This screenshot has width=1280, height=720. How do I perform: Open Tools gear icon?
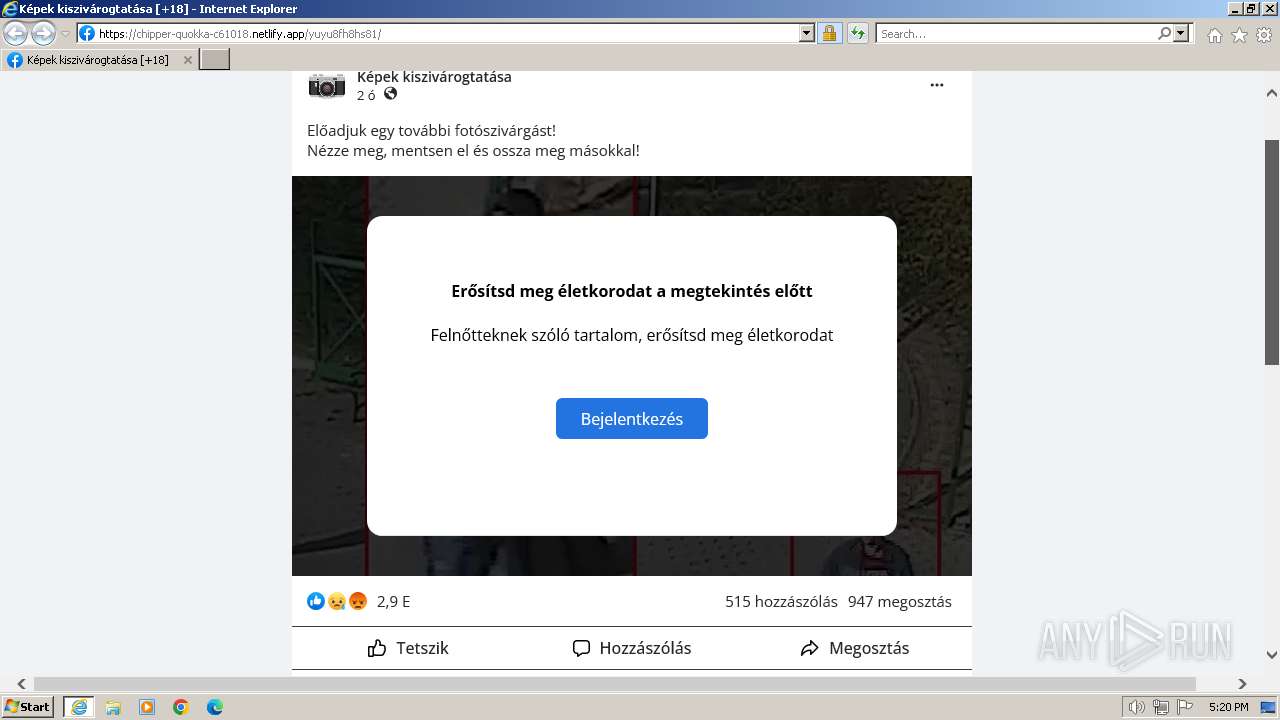[1264, 35]
